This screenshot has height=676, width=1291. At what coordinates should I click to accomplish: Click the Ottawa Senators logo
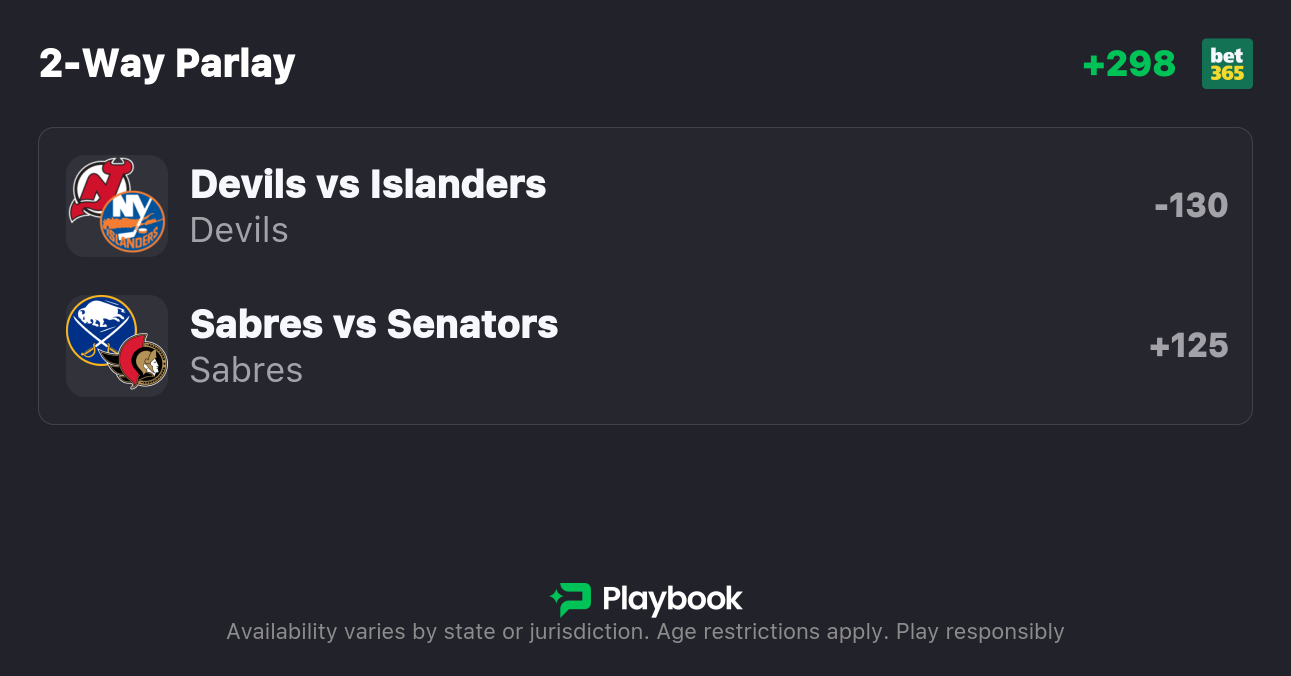(x=137, y=361)
